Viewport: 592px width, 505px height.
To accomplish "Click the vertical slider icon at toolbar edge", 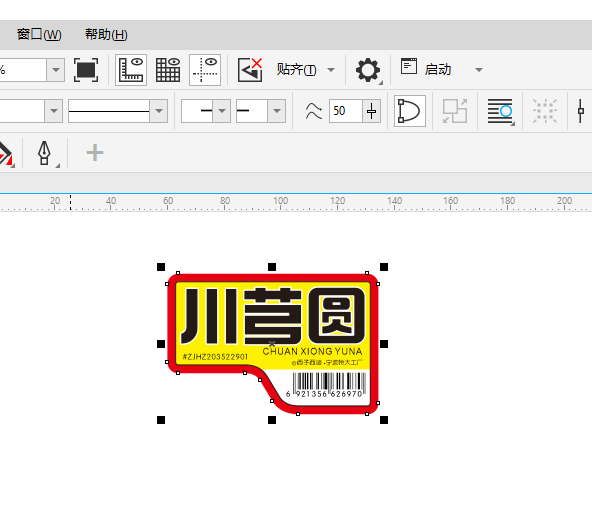I will [581, 111].
